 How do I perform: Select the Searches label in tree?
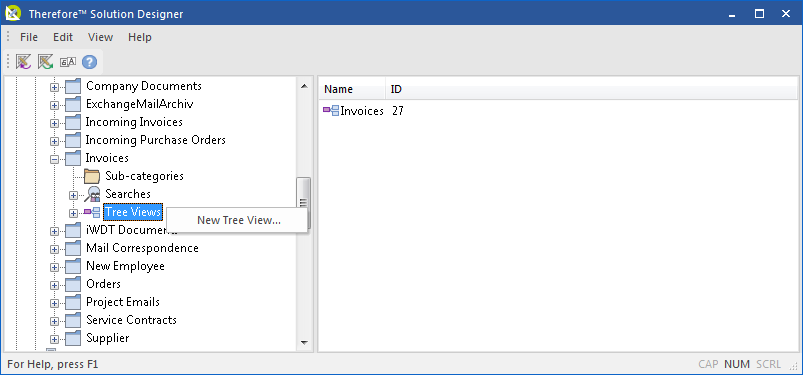point(128,194)
